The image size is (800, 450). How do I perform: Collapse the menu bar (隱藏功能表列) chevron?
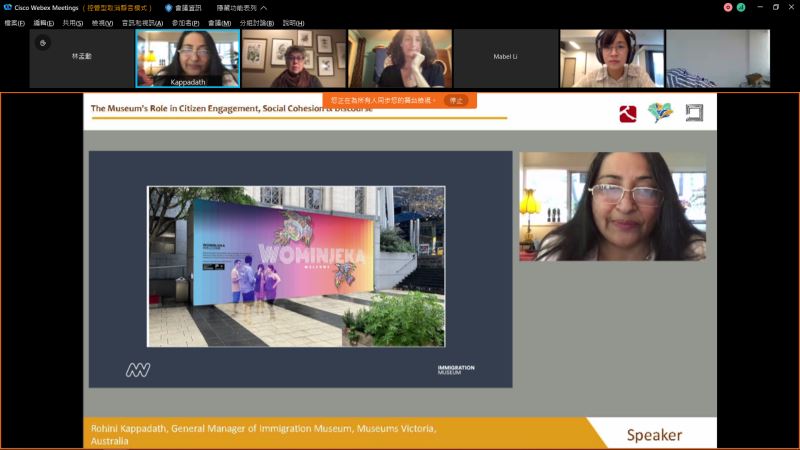pos(263,7)
